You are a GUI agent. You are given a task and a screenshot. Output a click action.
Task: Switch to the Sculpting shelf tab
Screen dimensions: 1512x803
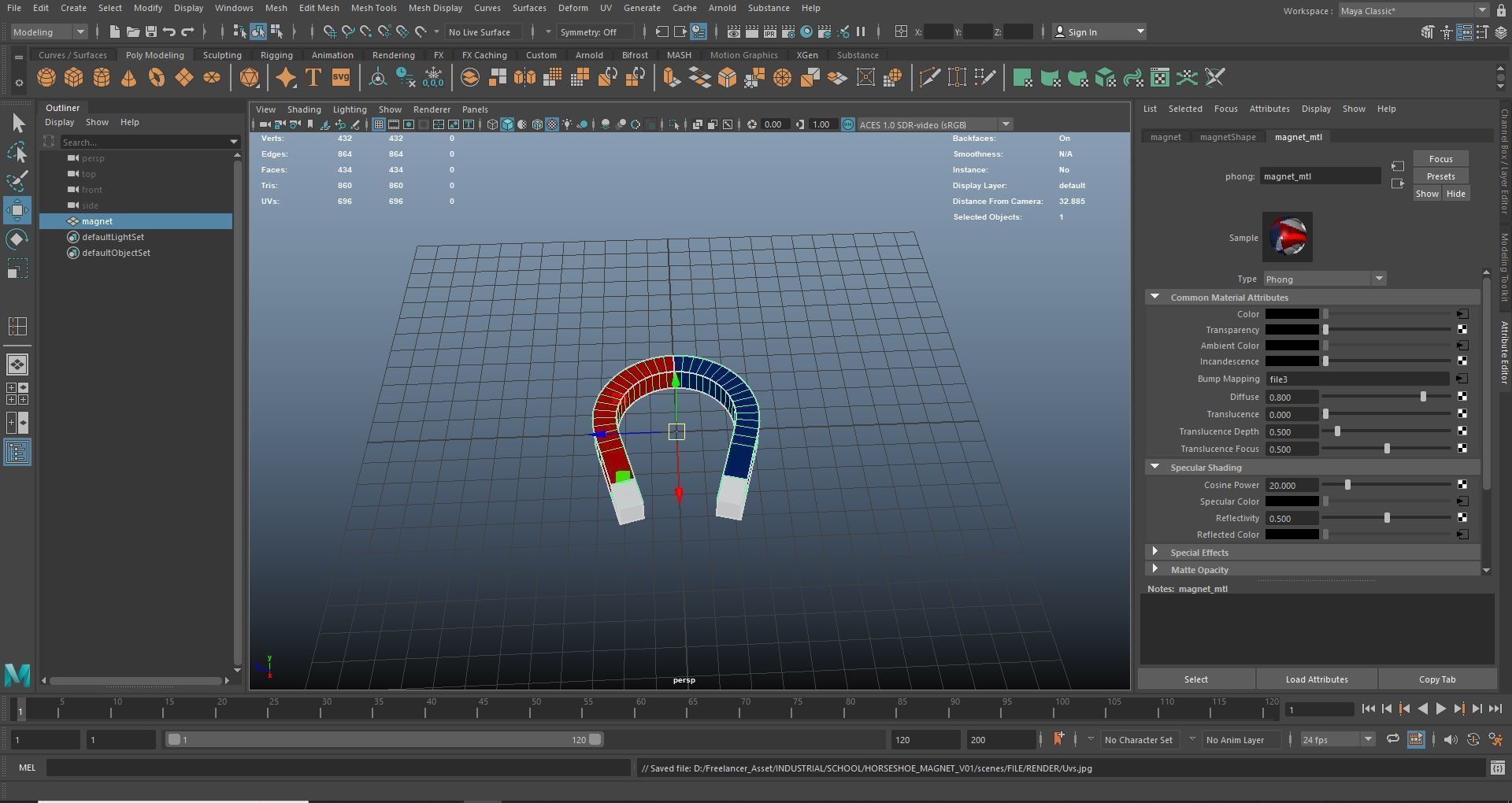[222, 55]
